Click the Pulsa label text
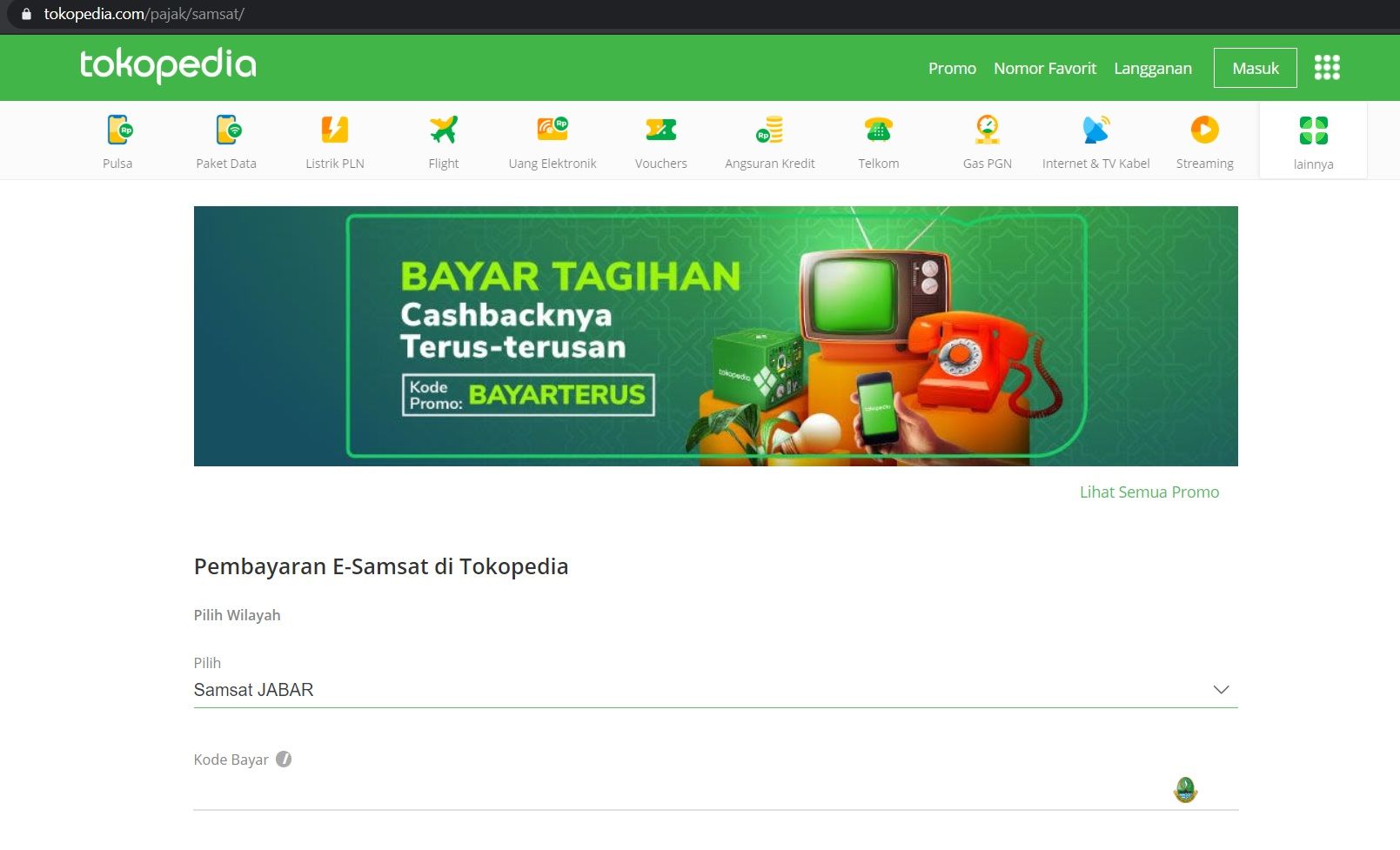Screen dimensions: 1400x850 point(117,164)
